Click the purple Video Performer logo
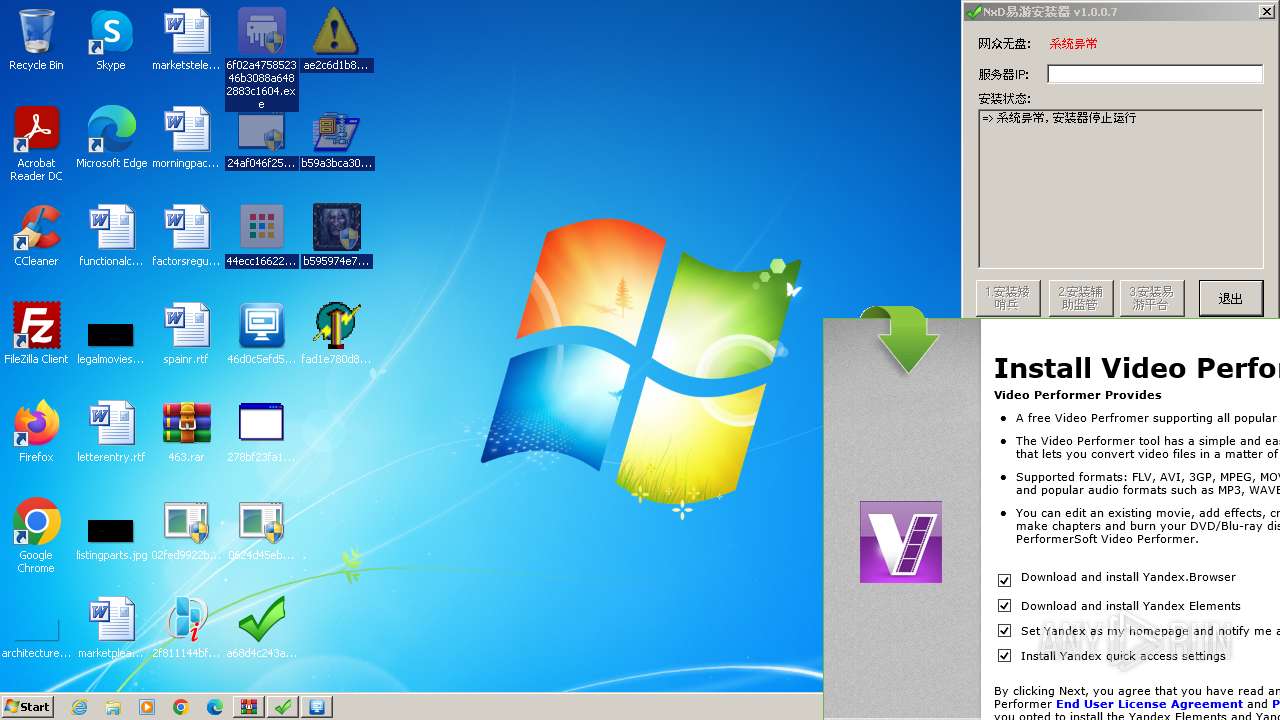Image resolution: width=1280 pixels, height=720 pixels. click(x=901, y=542)
